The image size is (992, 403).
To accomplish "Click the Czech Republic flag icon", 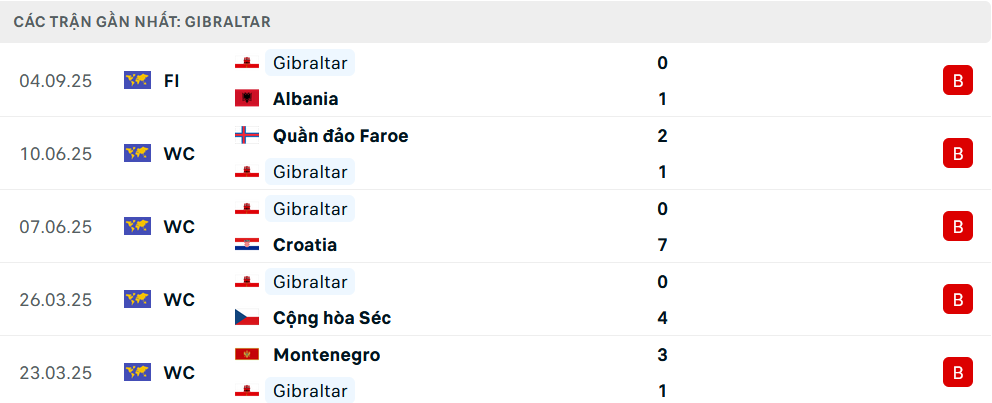I will (x=246, y=318).
